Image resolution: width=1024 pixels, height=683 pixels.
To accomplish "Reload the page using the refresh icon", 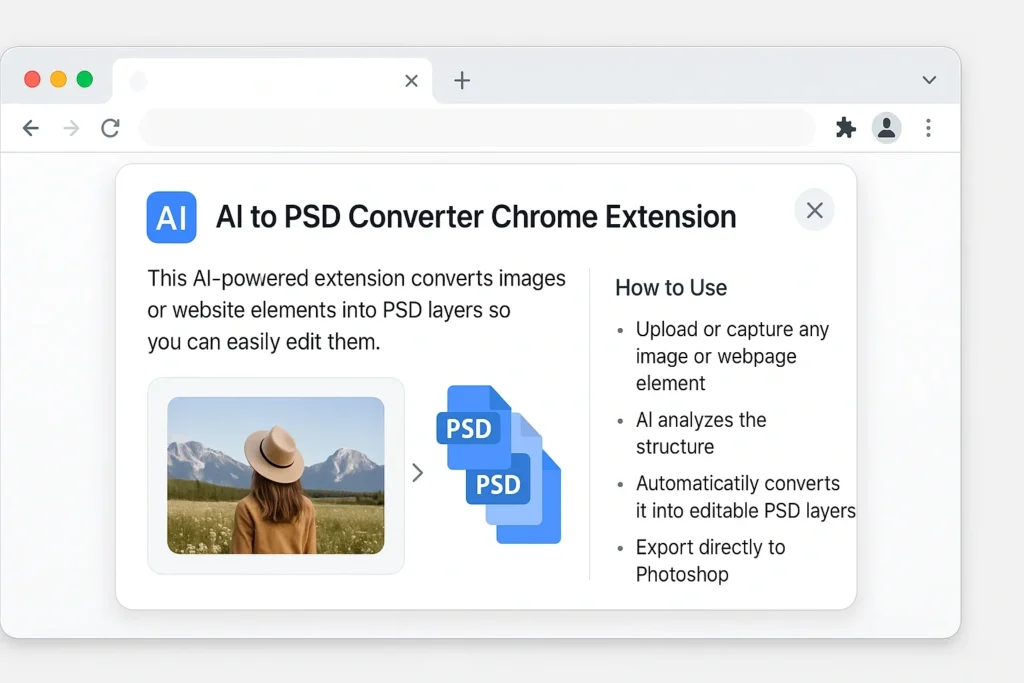I will [x=111, y=128].
